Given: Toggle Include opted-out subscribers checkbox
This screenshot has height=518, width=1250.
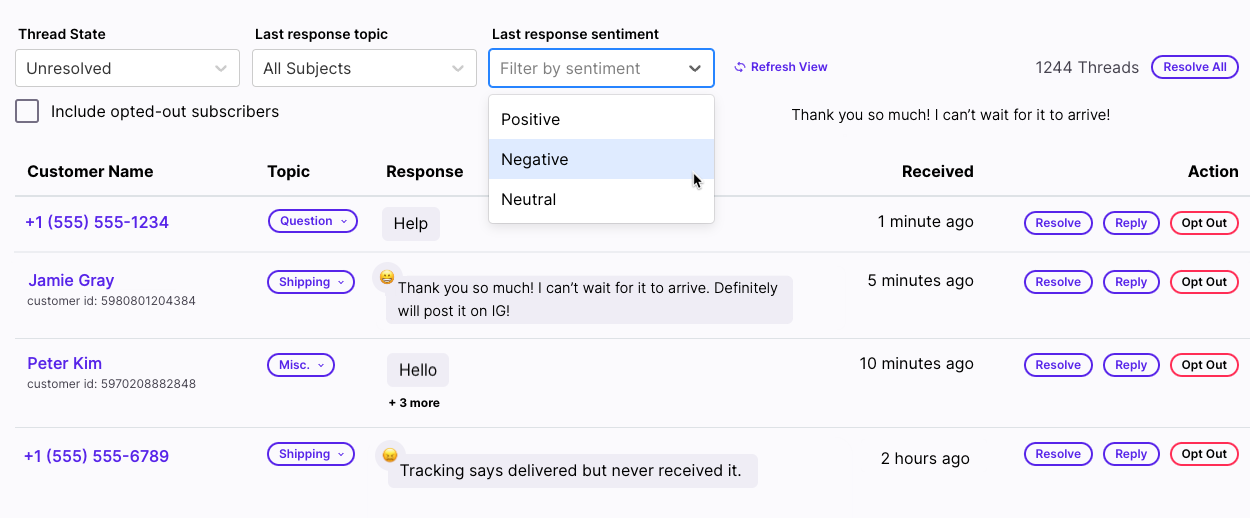Looking at the screenshot, I should [x=27, y=111].
